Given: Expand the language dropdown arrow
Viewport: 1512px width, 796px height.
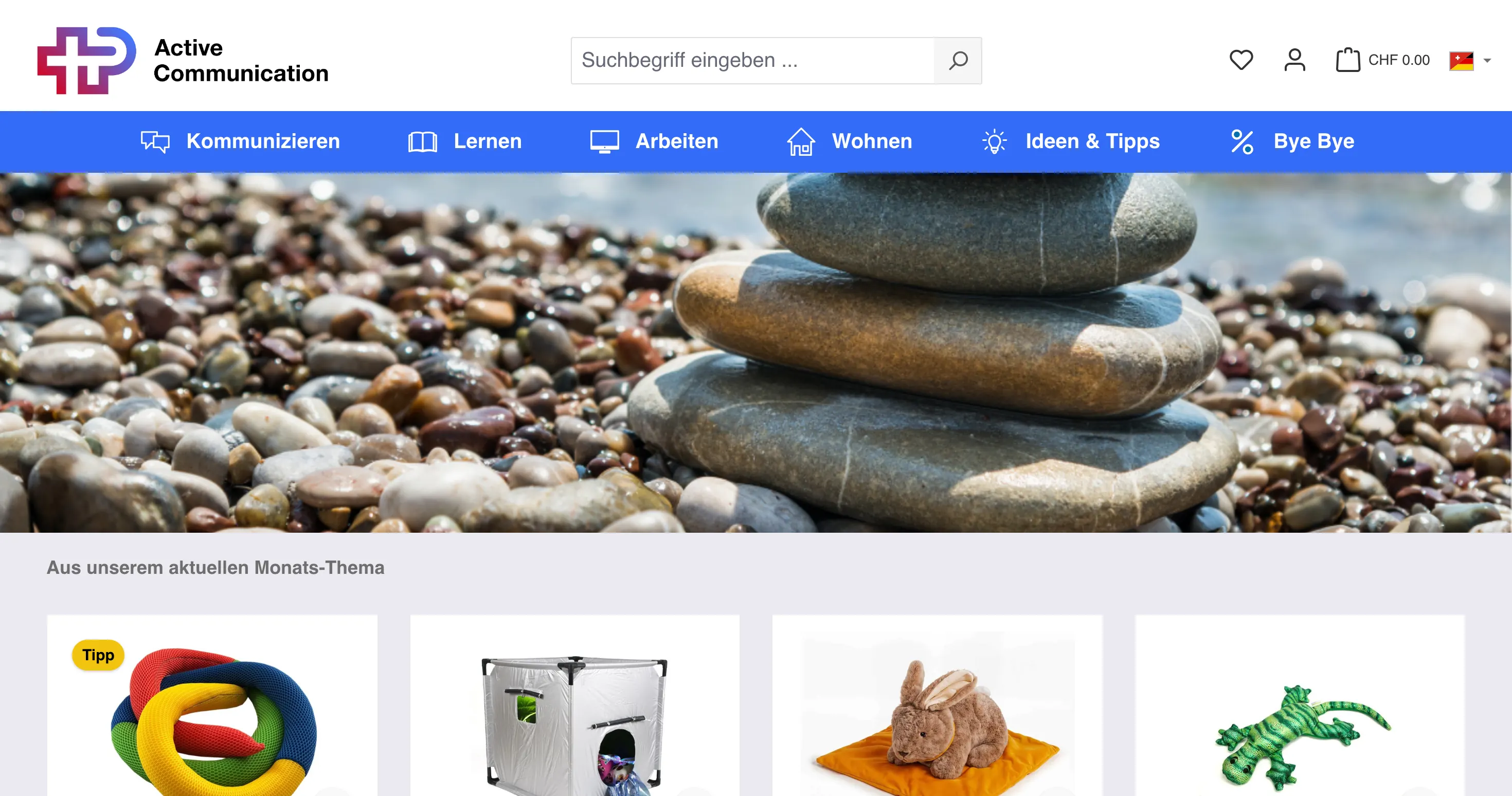Looking at the screenshot, I should [1487, 61].
